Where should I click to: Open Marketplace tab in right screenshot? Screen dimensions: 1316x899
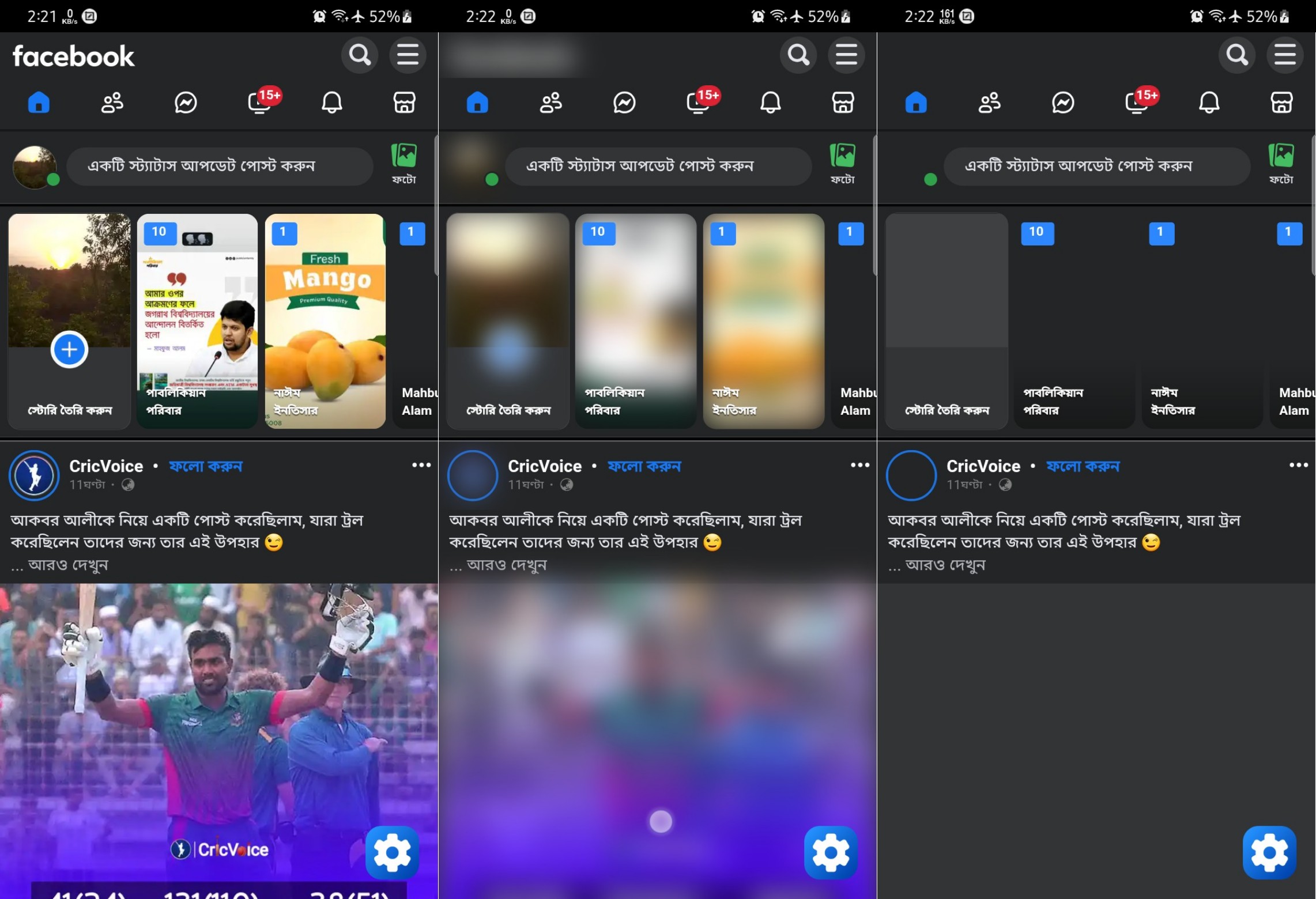click(1281, 103)
